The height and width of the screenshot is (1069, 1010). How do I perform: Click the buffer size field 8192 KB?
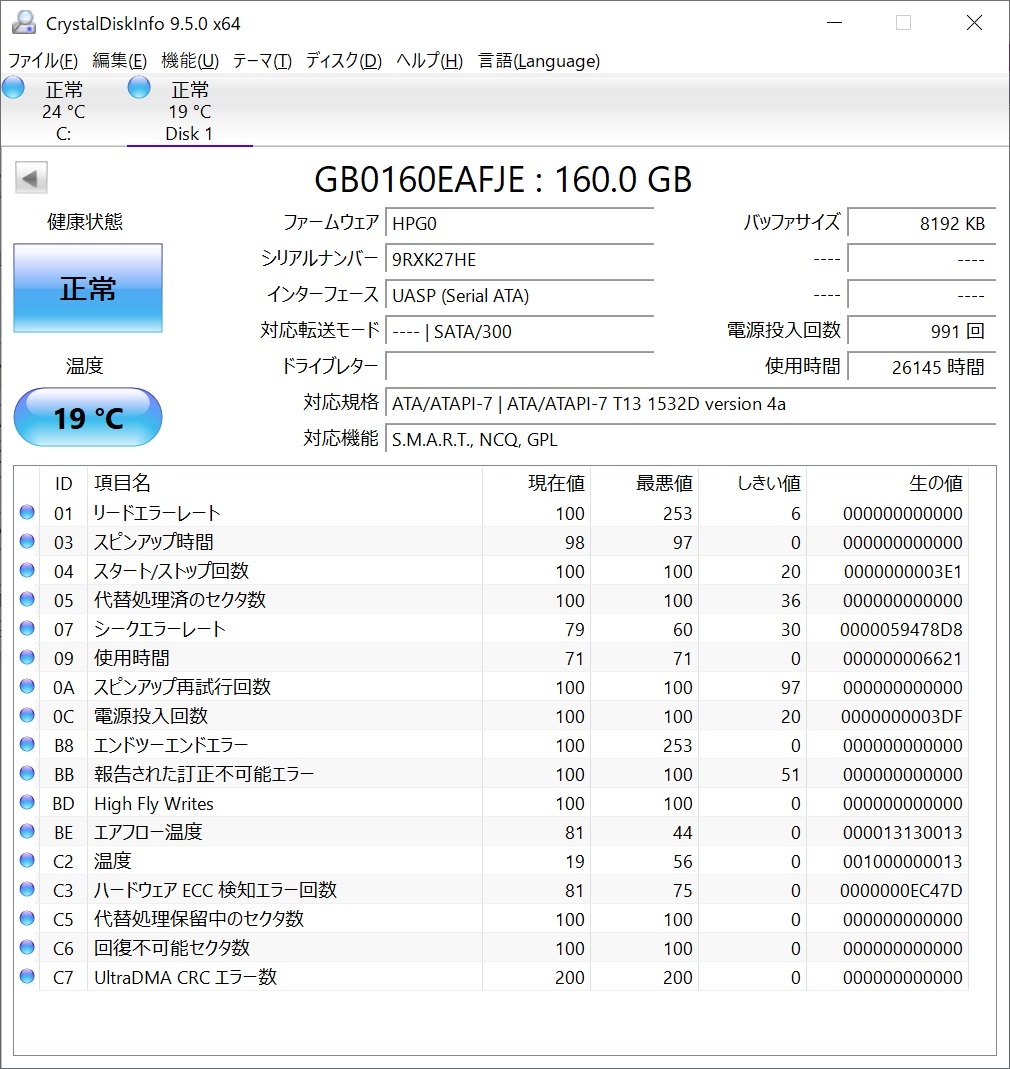(x=921, y=224)
